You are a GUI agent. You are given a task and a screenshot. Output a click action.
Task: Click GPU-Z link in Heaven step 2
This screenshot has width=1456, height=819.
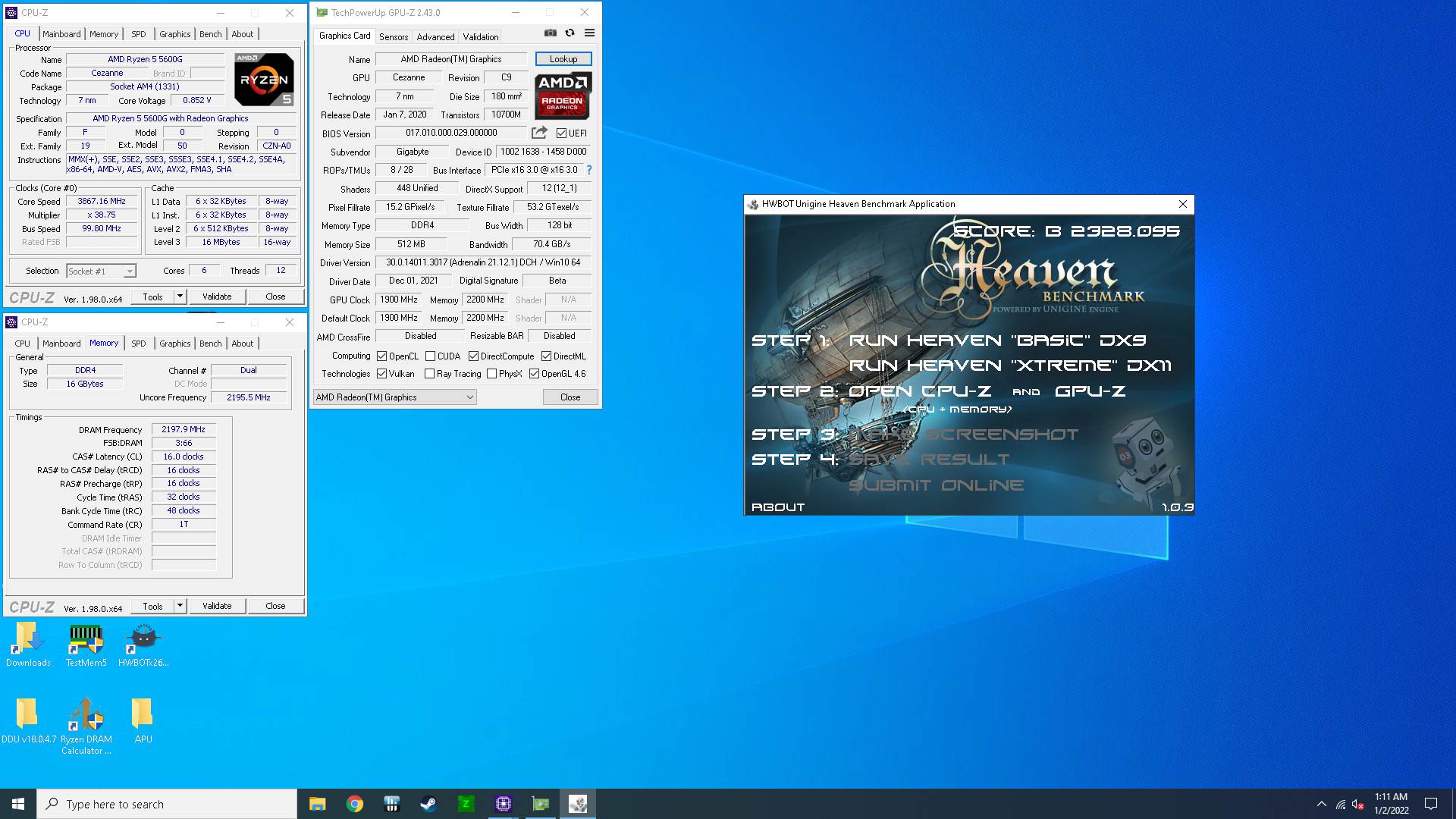(x=1090, y=391)
